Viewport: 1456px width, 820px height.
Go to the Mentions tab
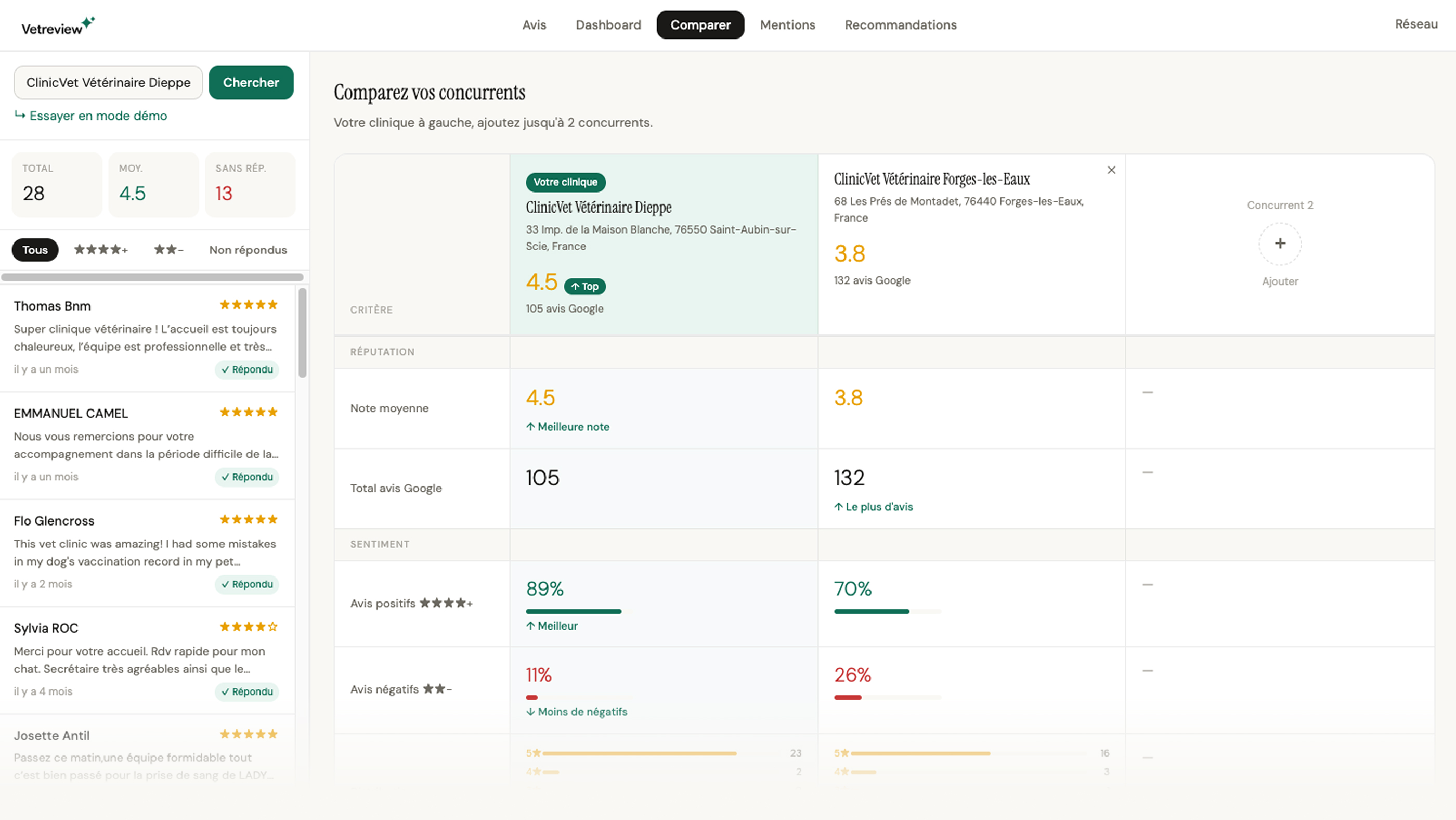(787, 25)
